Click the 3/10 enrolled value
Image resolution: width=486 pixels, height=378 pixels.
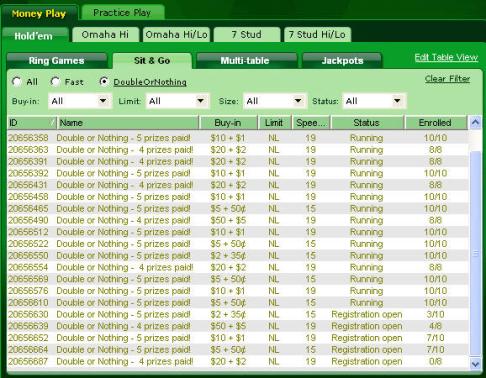click(435, 314)
